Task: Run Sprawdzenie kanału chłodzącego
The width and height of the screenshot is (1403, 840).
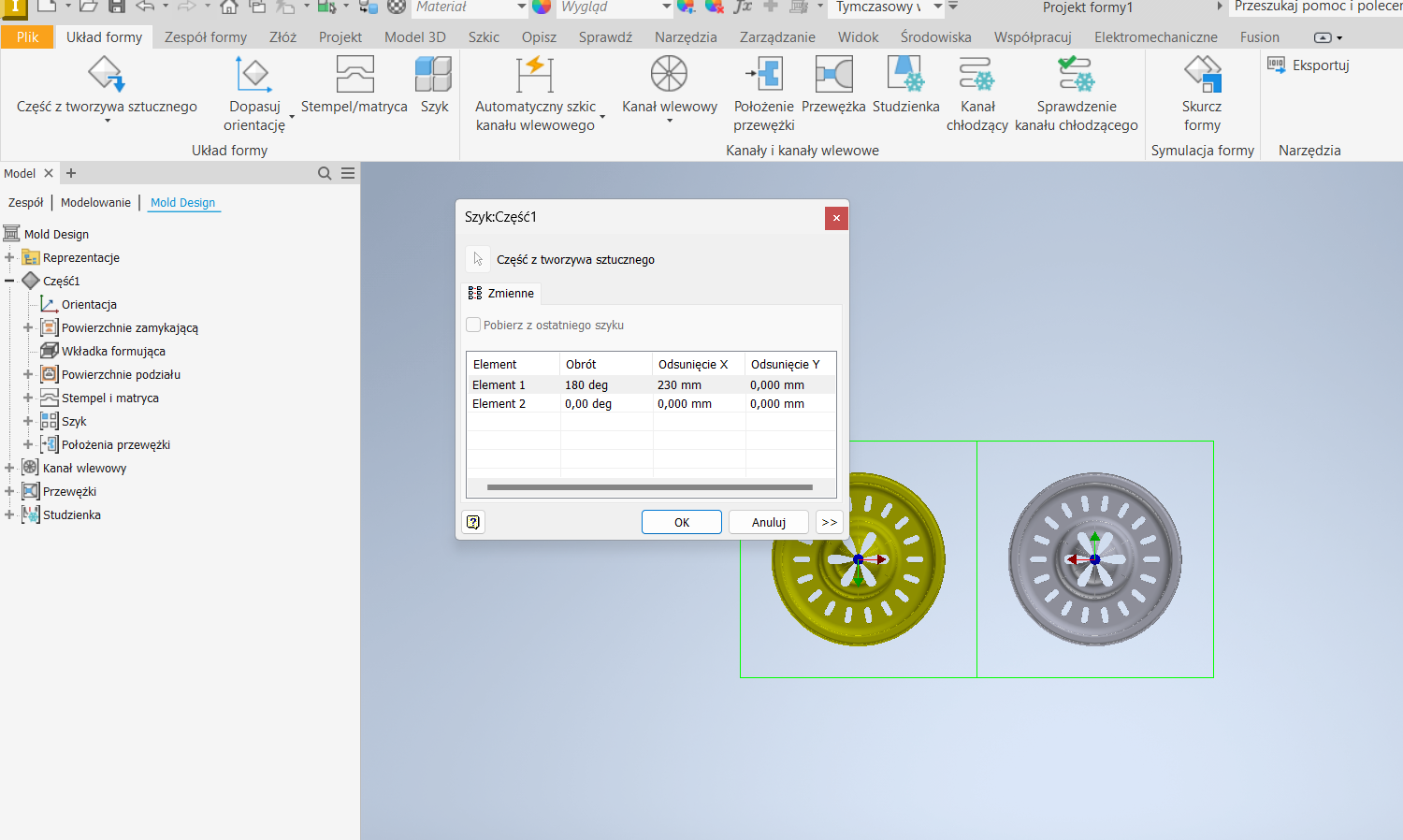Action: 1077,94
